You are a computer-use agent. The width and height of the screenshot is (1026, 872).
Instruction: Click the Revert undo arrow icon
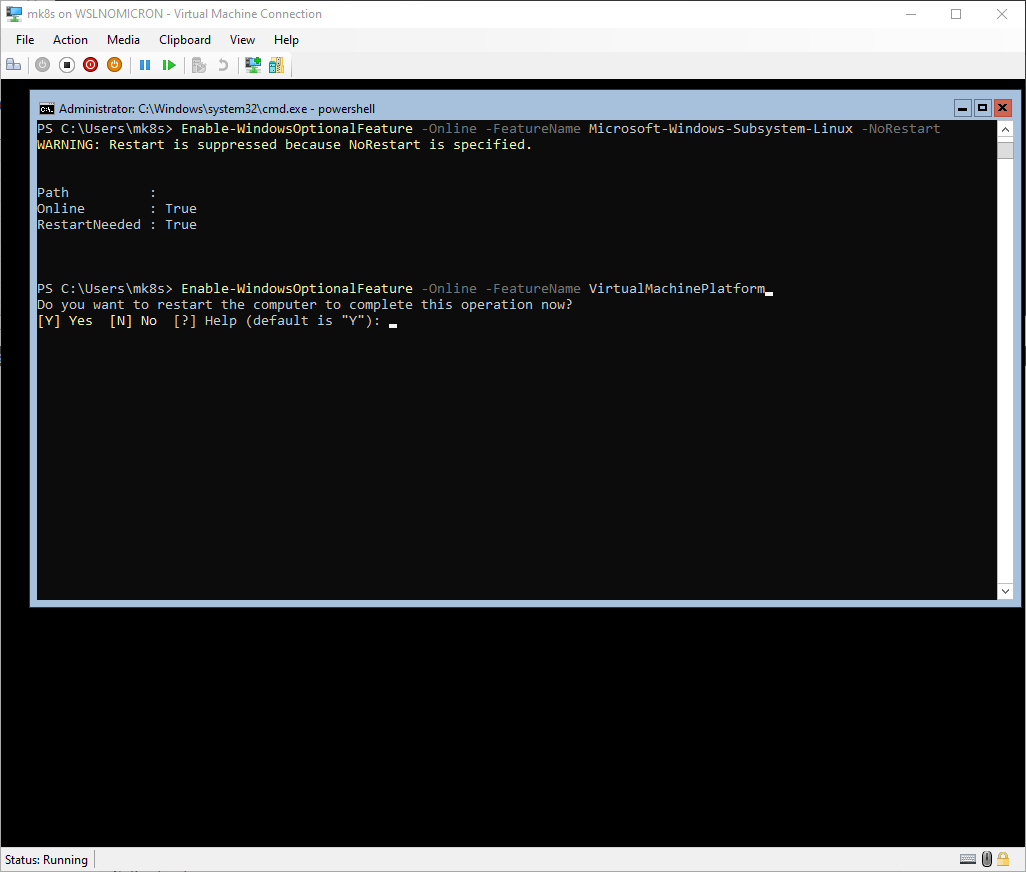click(x=223, y=65)
